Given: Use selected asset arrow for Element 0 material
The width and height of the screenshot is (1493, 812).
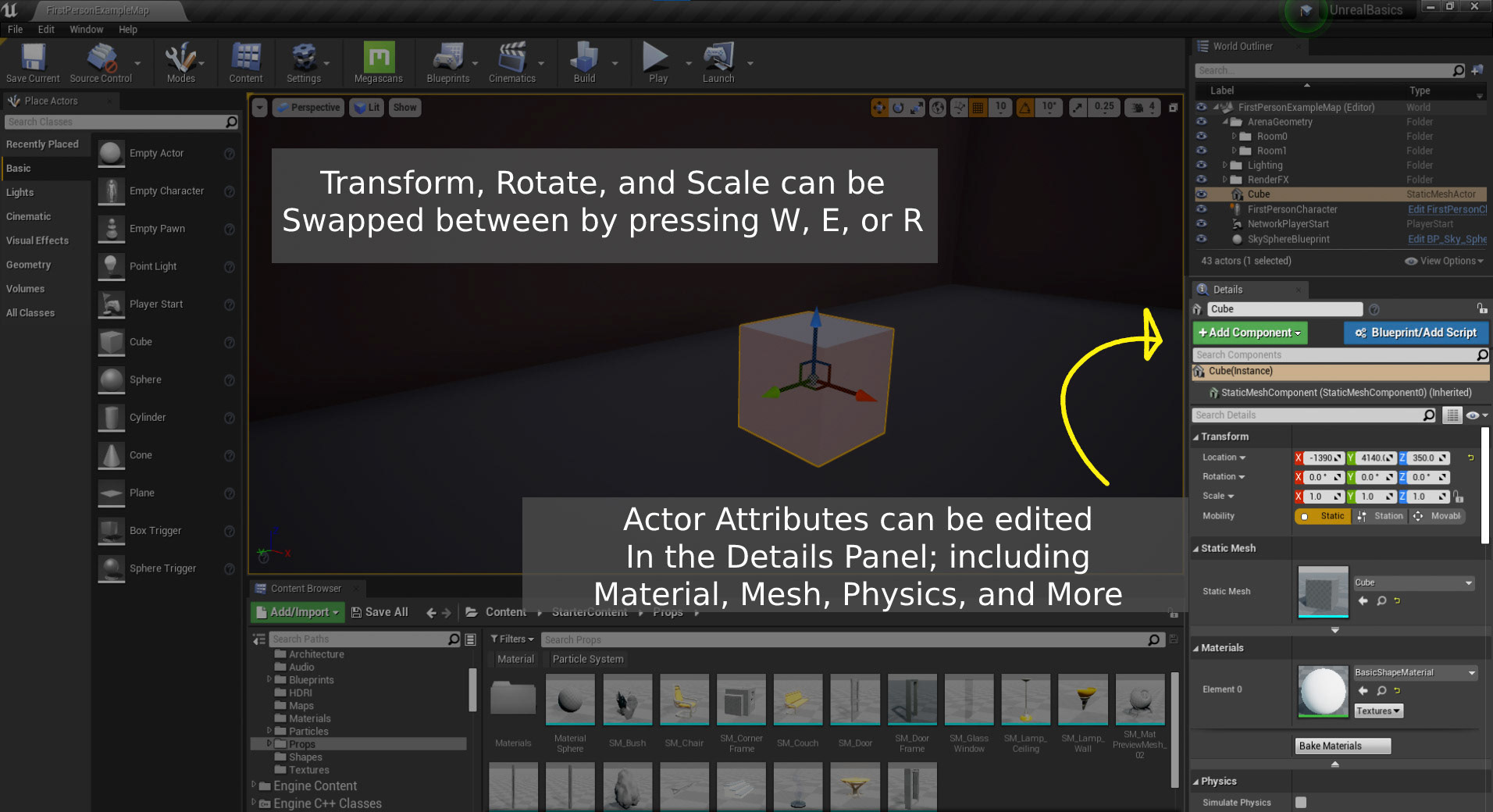Looking at the screenshot, I should pyautogui.click(x=1363, y=690).
